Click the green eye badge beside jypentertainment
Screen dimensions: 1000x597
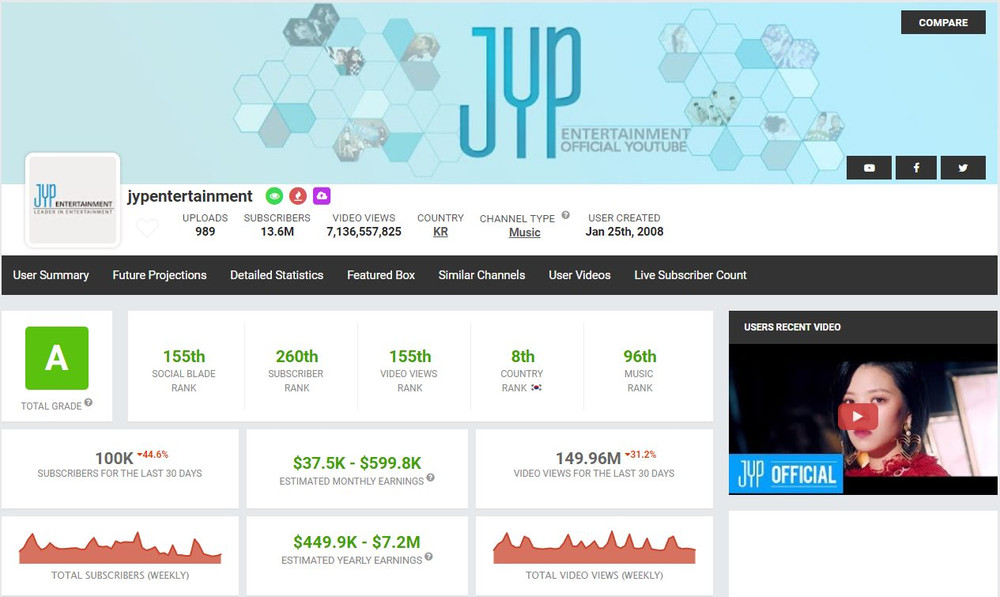[x=274, y=196]
